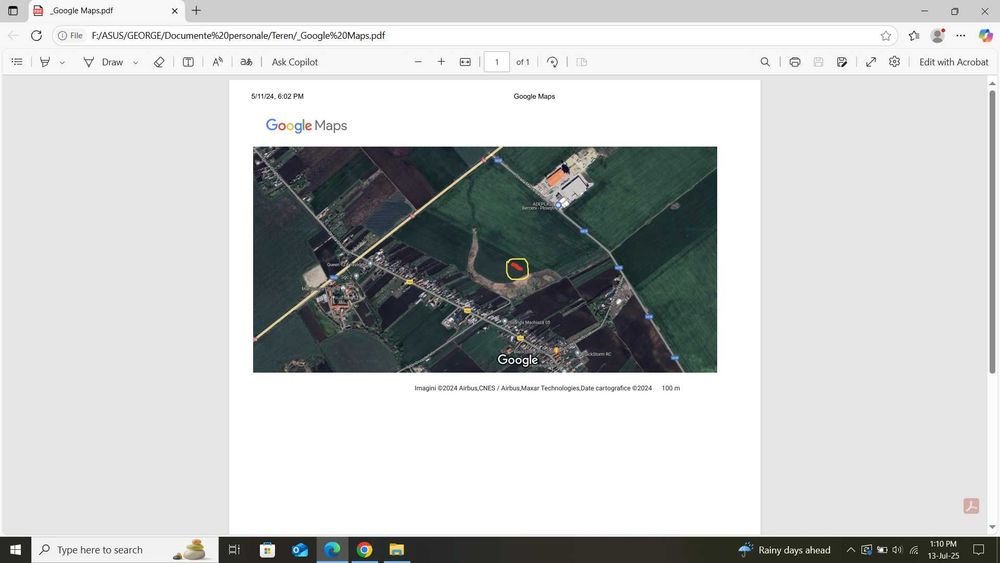The width and height of the screenshot is (1000, 563).
Task: Open a new browser tab
Action: [196, 11]
